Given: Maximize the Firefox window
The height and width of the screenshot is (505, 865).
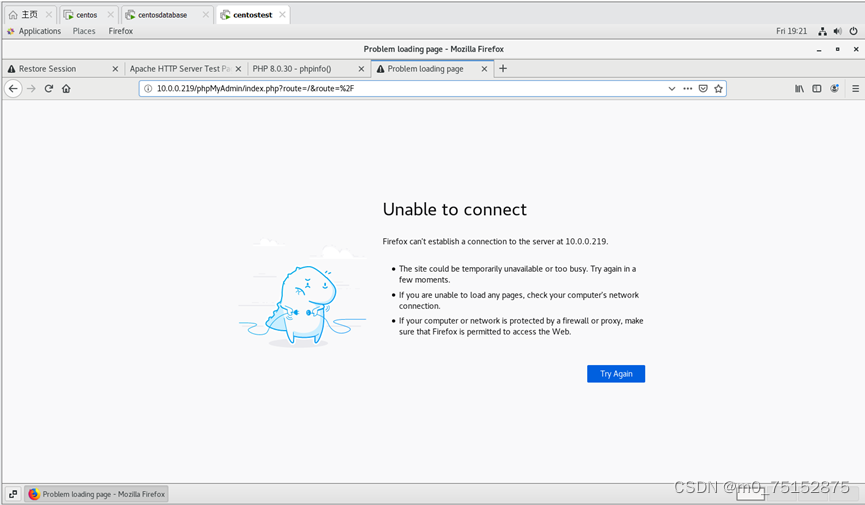Looking at the screenshot, I should (837, 49).
